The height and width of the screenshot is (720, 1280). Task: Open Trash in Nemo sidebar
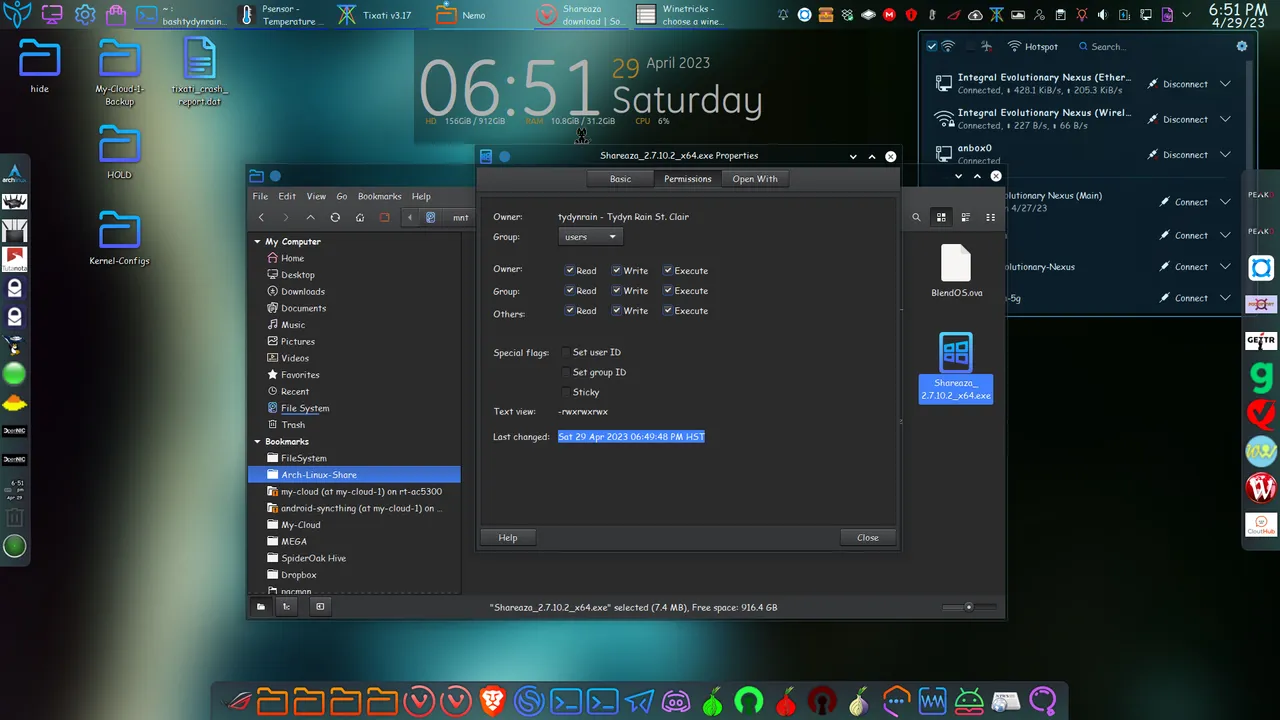point(293,425)
